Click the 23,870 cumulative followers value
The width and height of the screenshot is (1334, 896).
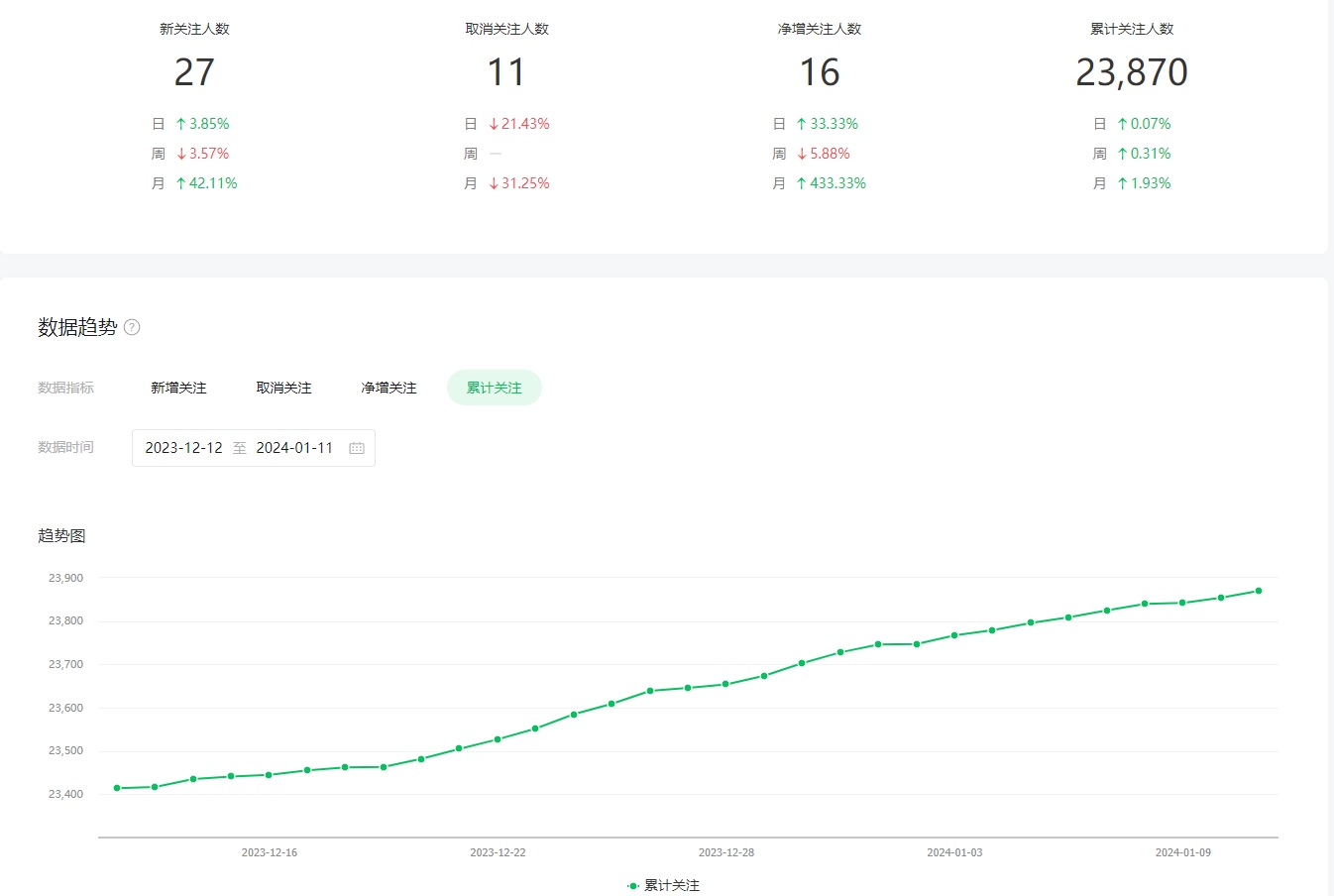tap(1131, 72)
